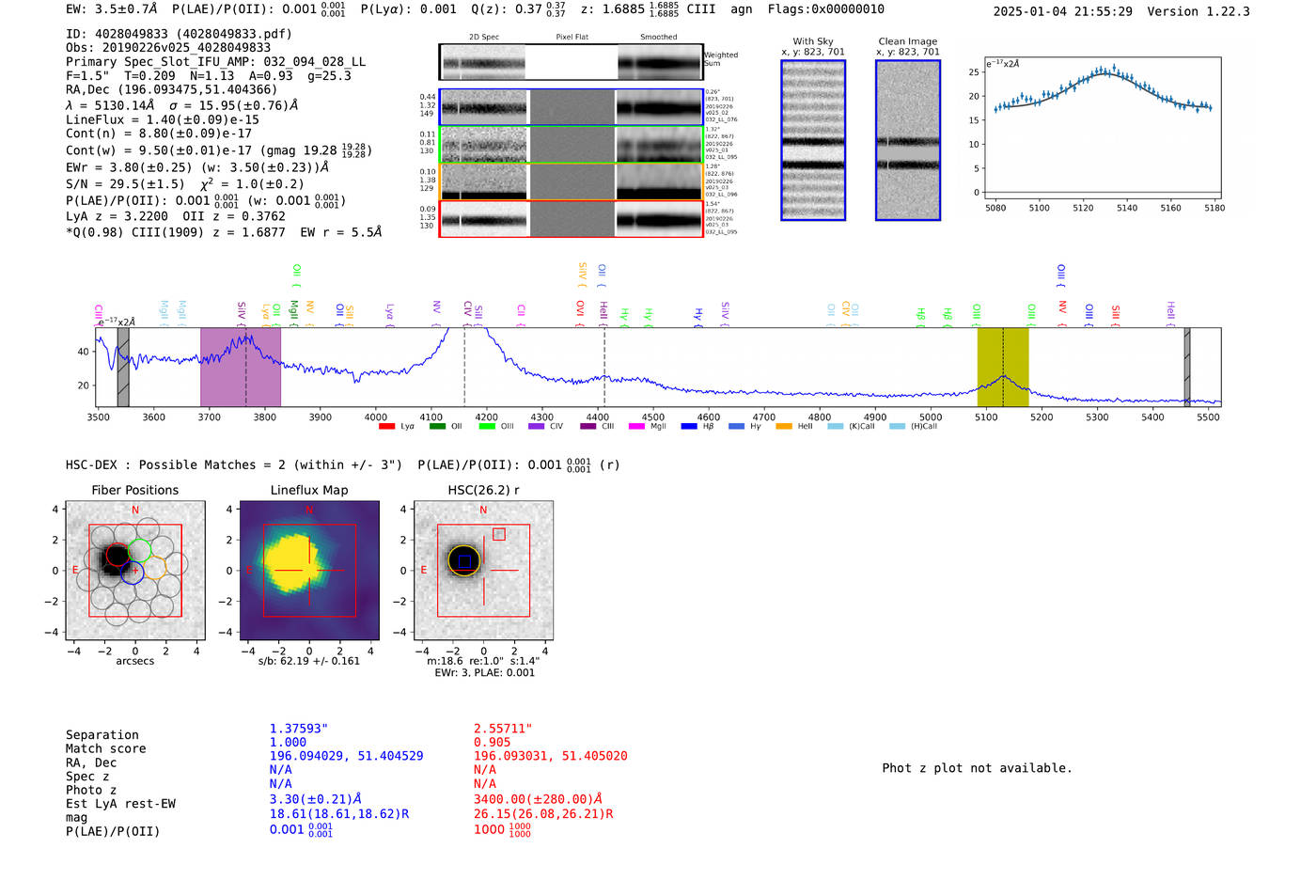1316x896 pixels.
Task: Open the Lineflux Map image
Action: tap(309, 571)
